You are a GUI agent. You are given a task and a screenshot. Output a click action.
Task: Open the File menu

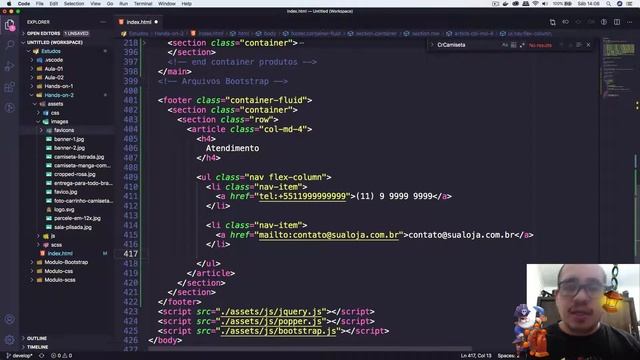(x=40, y=4)
